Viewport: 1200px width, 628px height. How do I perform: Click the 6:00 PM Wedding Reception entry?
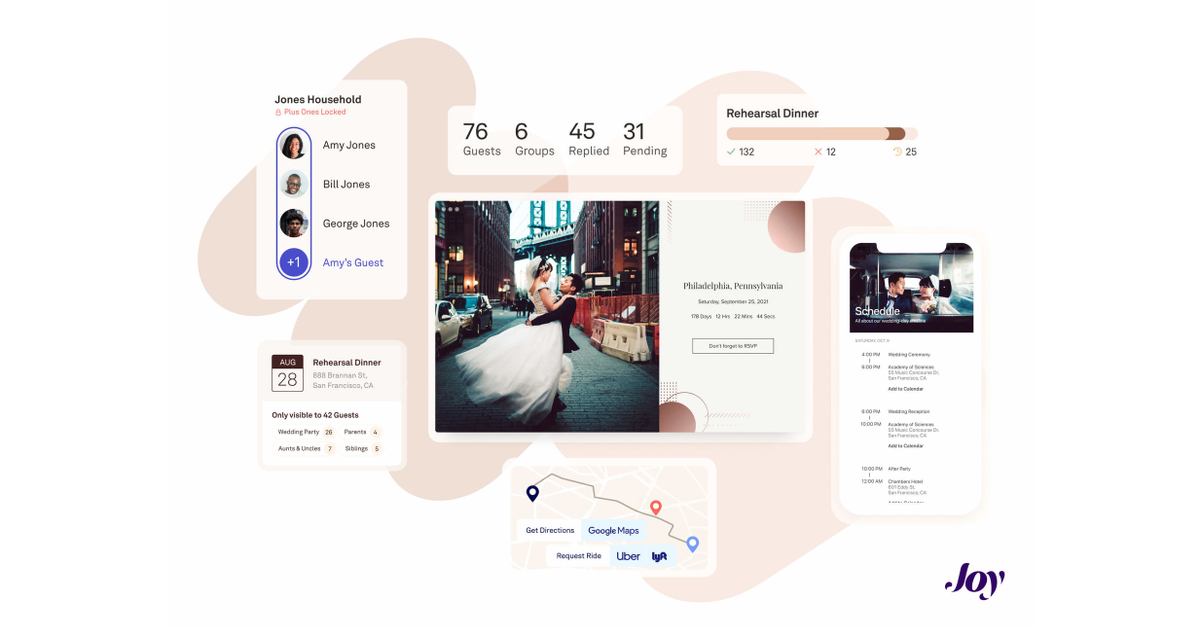[896, 411]
